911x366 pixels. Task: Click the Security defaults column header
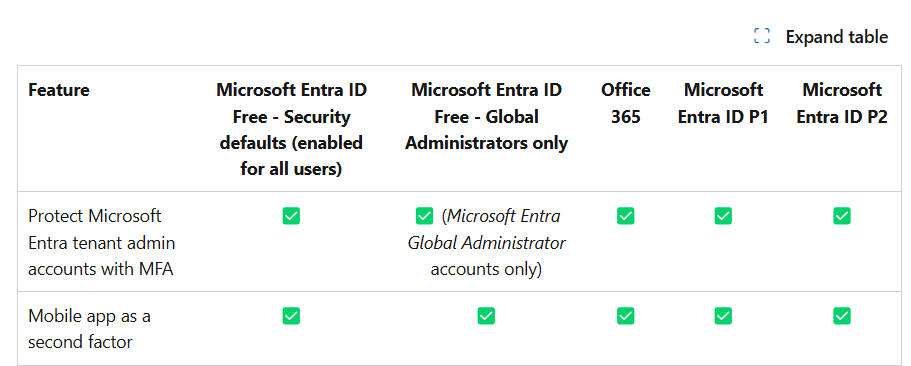pos(291,130)
